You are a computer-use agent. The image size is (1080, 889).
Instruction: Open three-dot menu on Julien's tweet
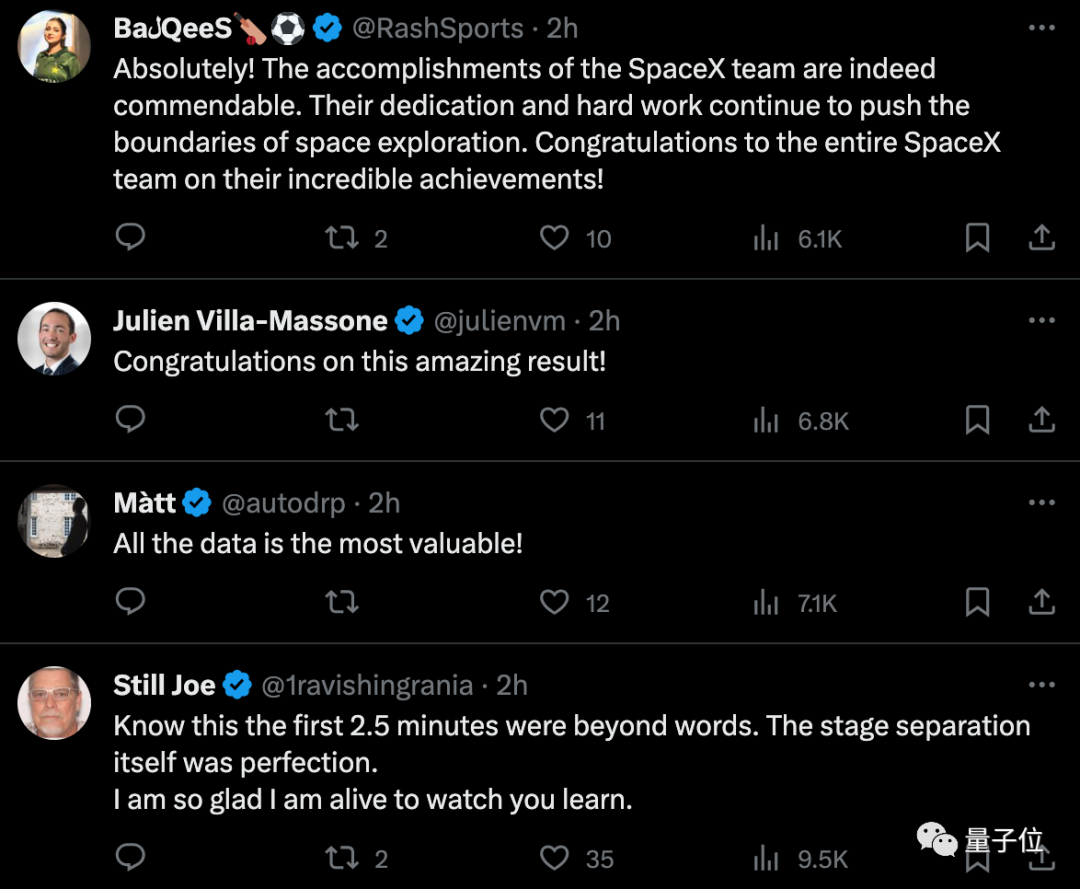pos(1041,320)
